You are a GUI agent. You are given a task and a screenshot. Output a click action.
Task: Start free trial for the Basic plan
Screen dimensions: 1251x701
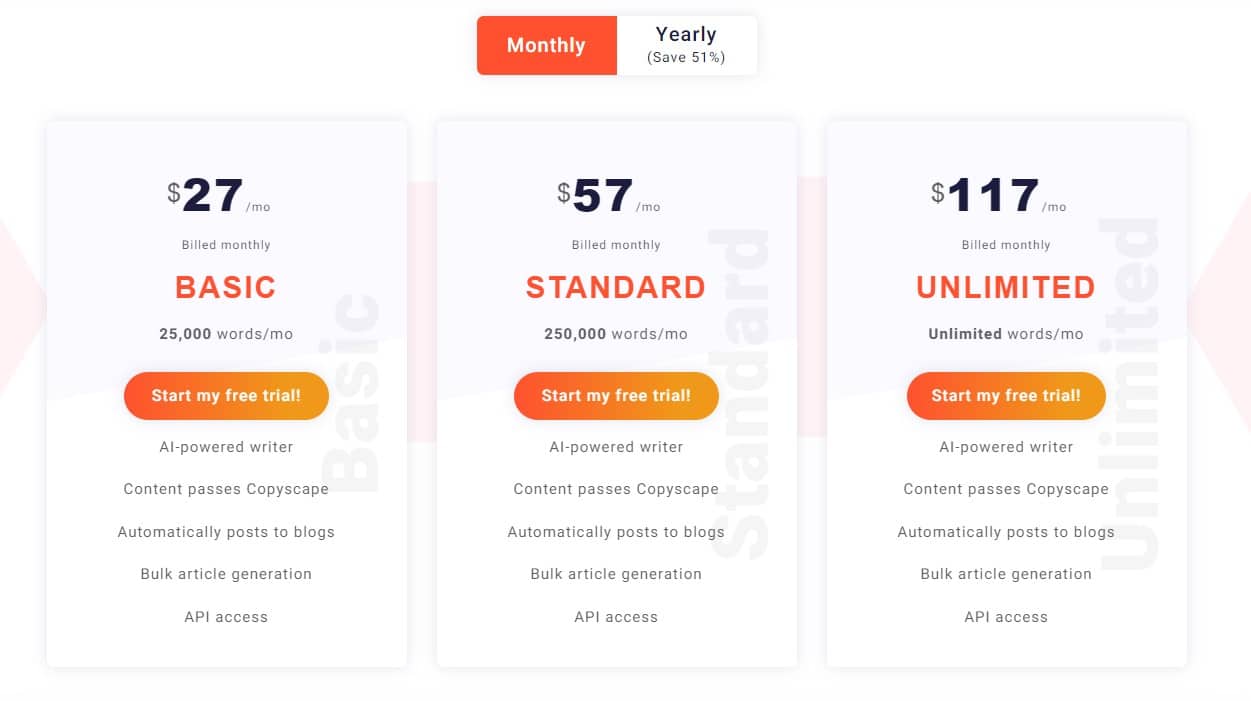(226, 396)
